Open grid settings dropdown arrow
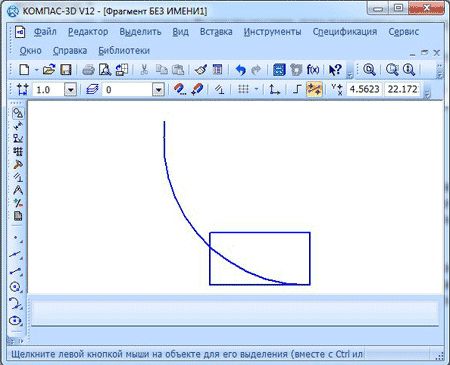The image size is (450, 365). pos(256,89)
